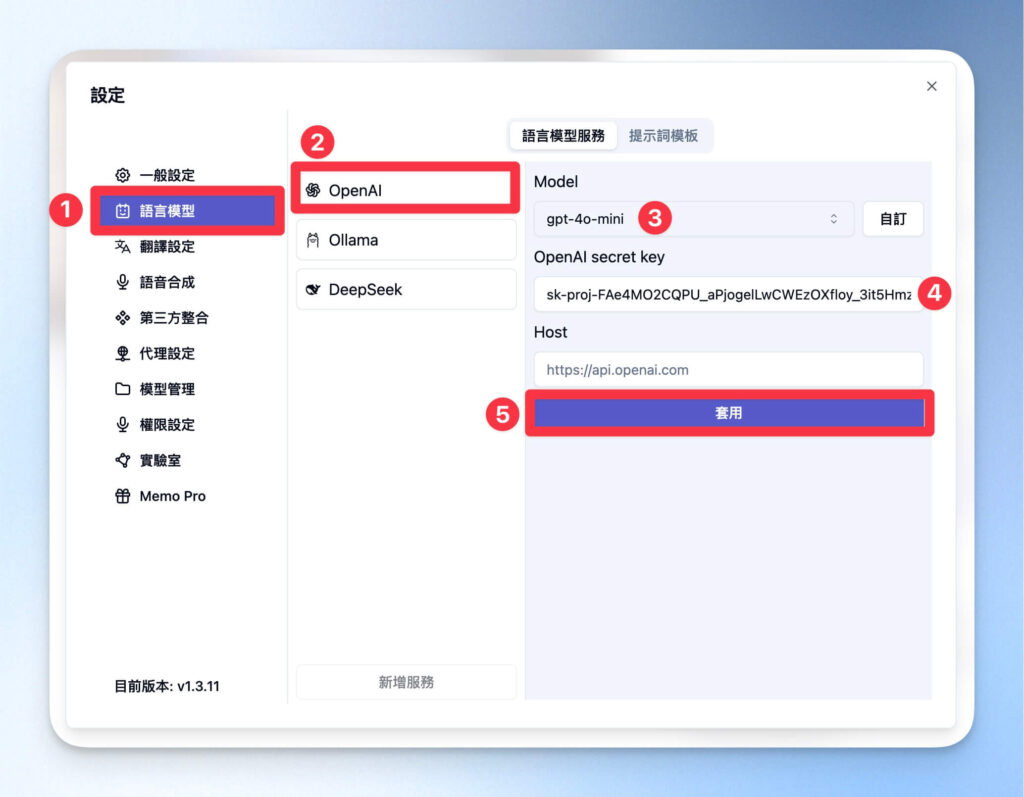Select the Ollama service
The height and width of the screenshot is (797, 1024).
click(406, 240)
